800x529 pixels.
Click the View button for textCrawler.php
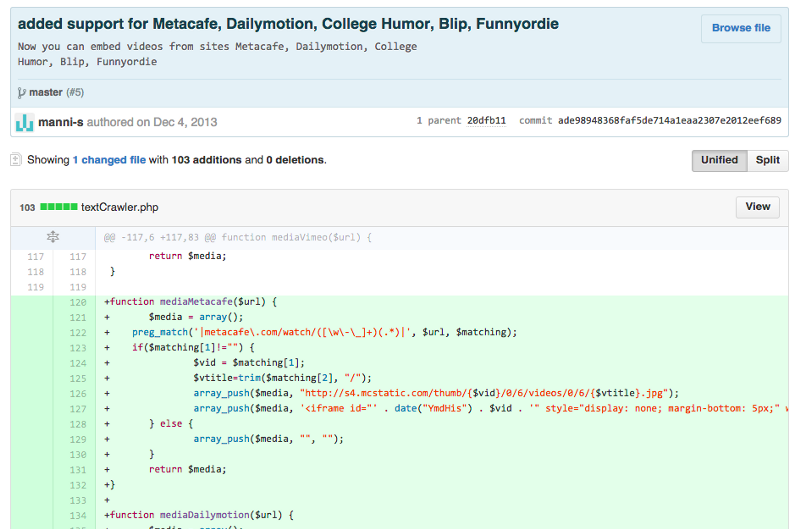pyautogui.click(x=758, y=207)
